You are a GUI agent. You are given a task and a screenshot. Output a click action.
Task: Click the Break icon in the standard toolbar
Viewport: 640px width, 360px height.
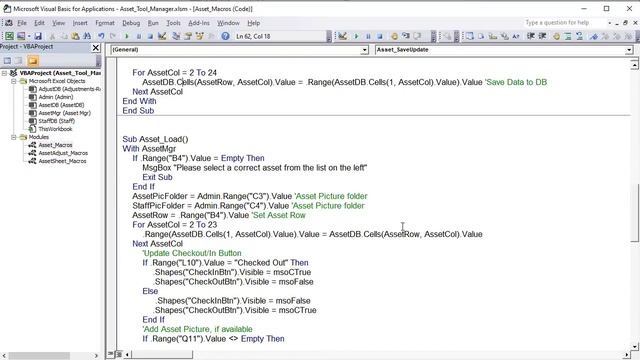138,36
